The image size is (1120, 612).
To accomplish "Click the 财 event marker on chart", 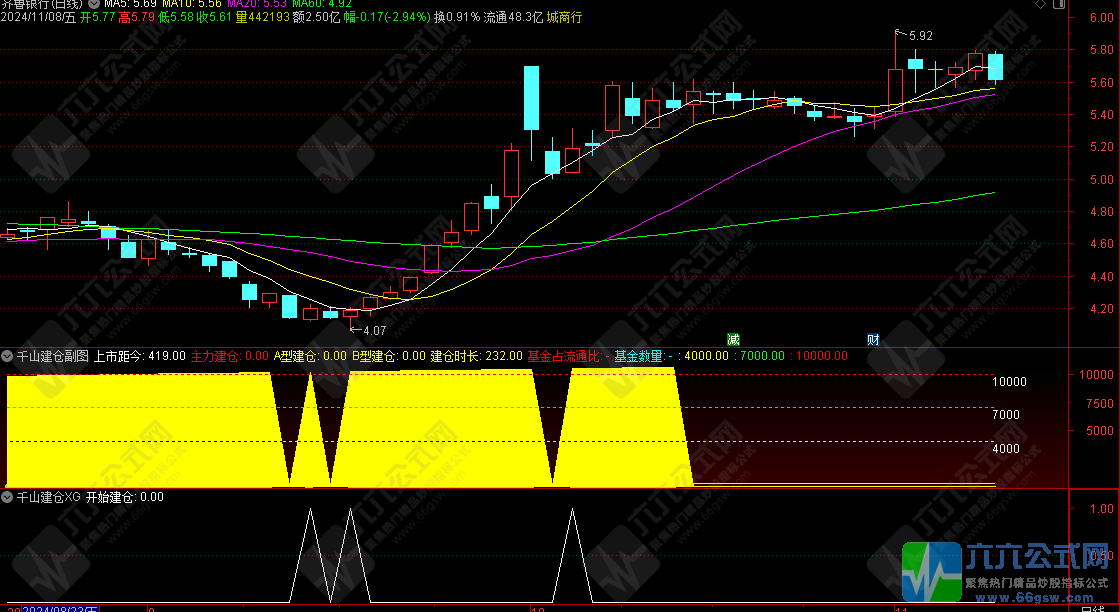I will coord(873,339).
